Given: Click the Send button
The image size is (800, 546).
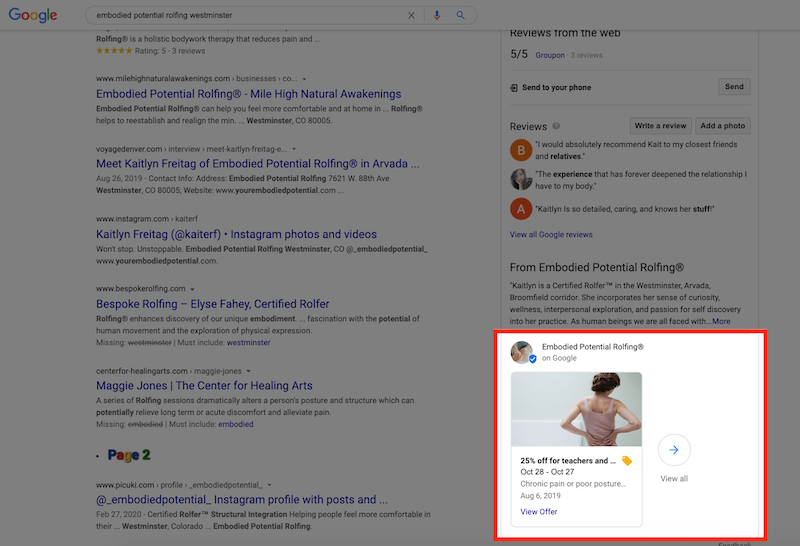Looking at the screenshot, I should tap(734, 87).
